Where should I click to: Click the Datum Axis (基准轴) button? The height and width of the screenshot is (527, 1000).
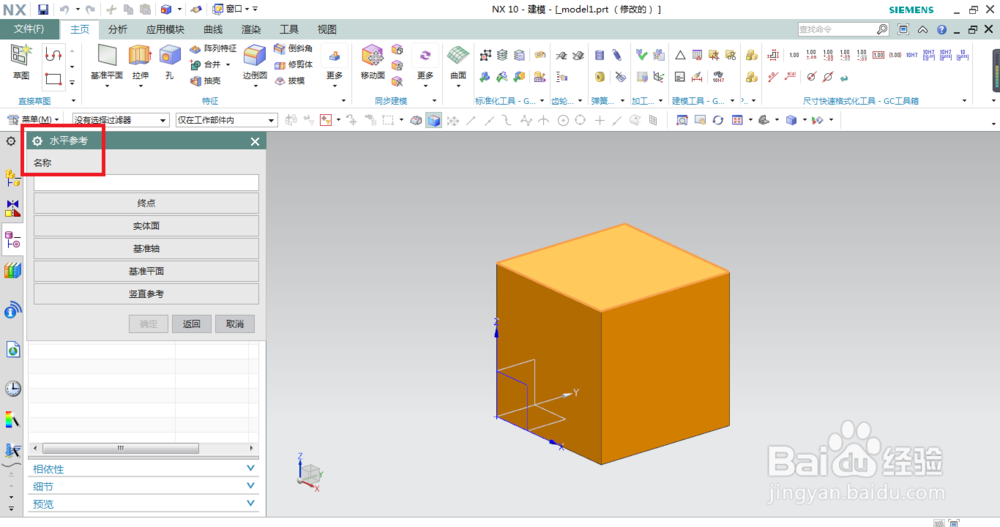click(x=146, y=248)
